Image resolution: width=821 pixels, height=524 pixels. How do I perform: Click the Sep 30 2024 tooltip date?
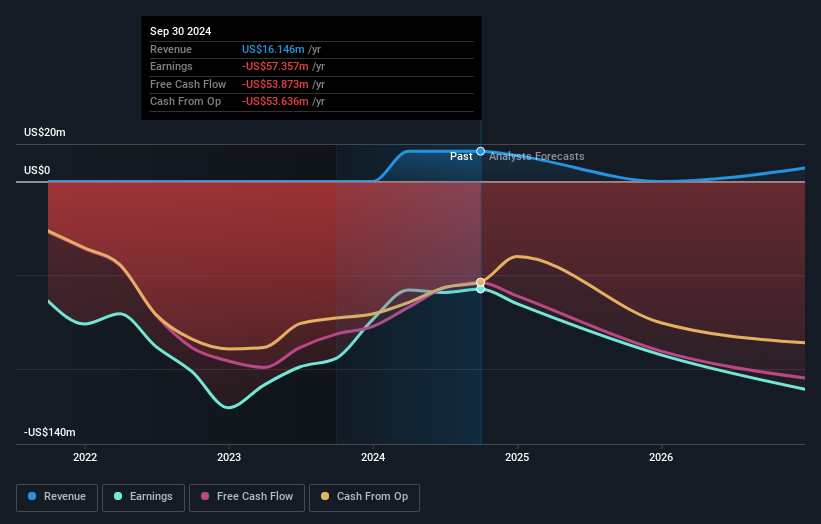tap(181, 31)
